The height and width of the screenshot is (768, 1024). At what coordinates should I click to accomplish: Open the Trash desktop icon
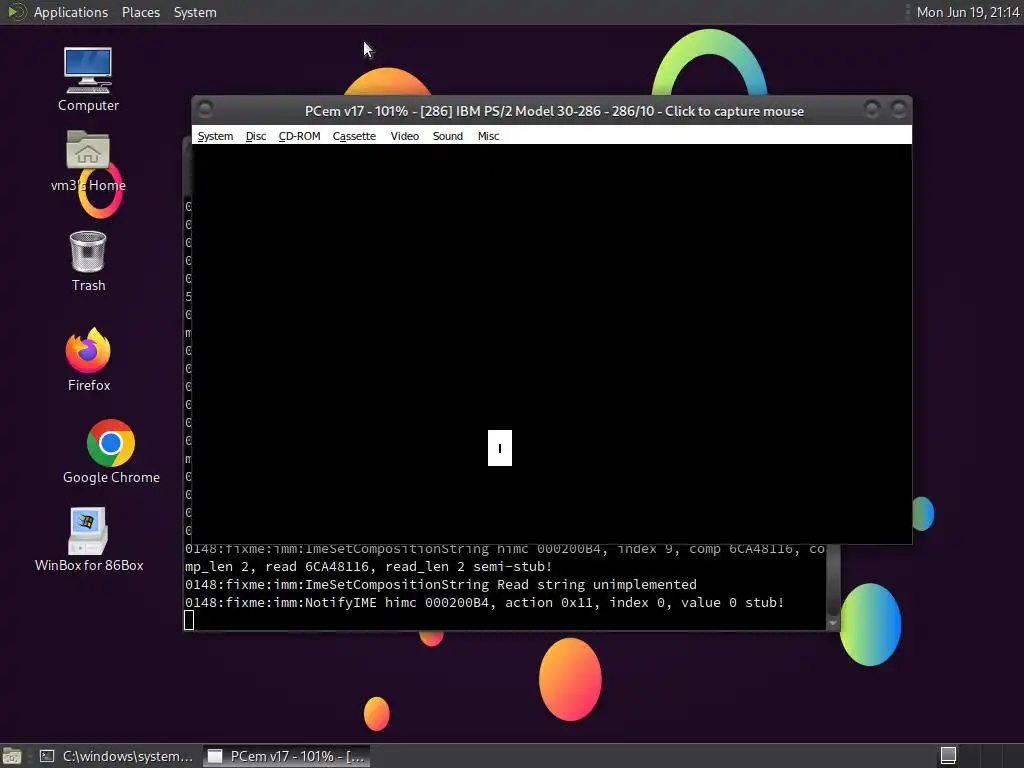pos(88,261)
